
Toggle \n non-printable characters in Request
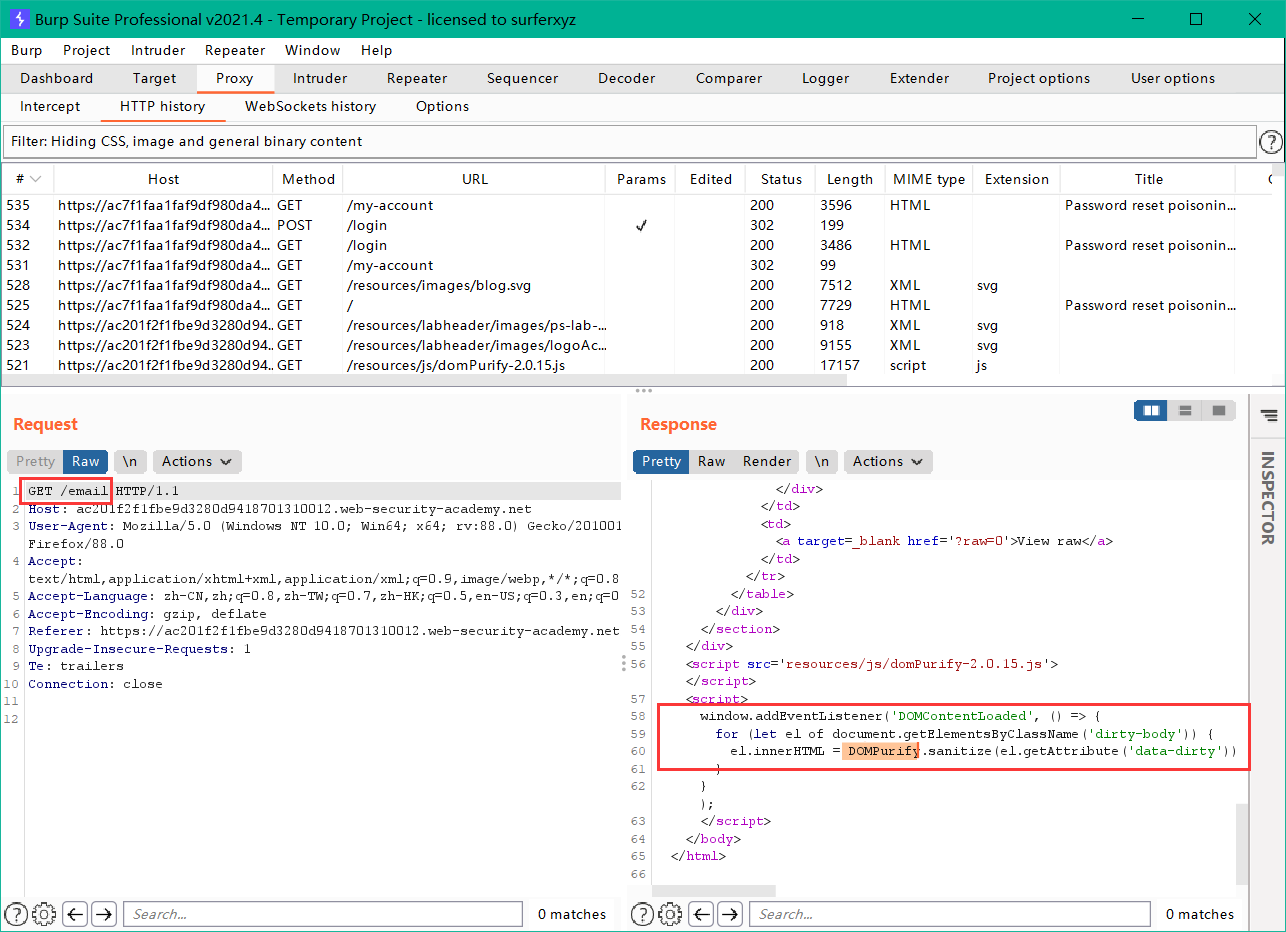130,461
